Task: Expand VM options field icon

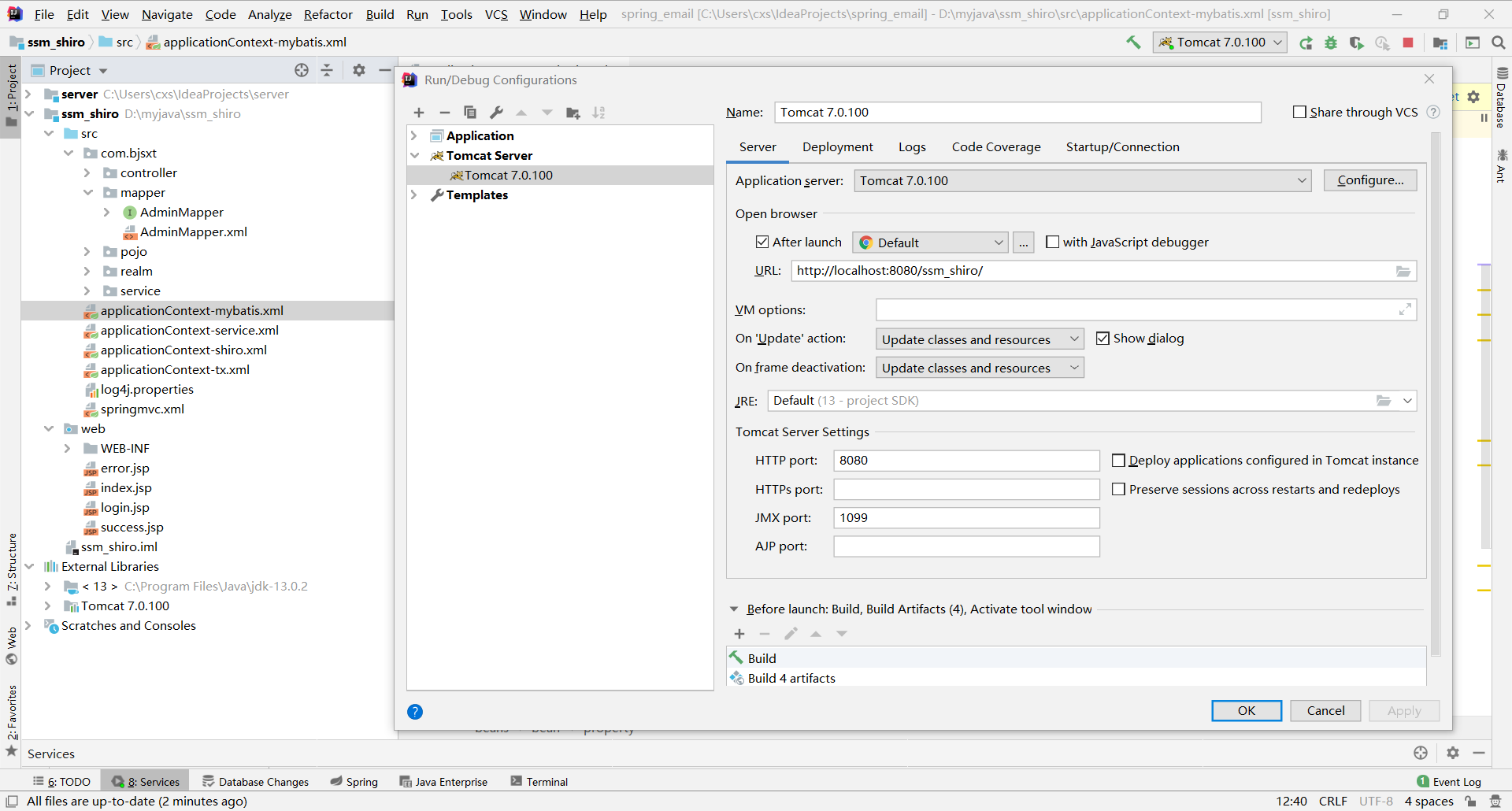Action: tap(1405, 310)
